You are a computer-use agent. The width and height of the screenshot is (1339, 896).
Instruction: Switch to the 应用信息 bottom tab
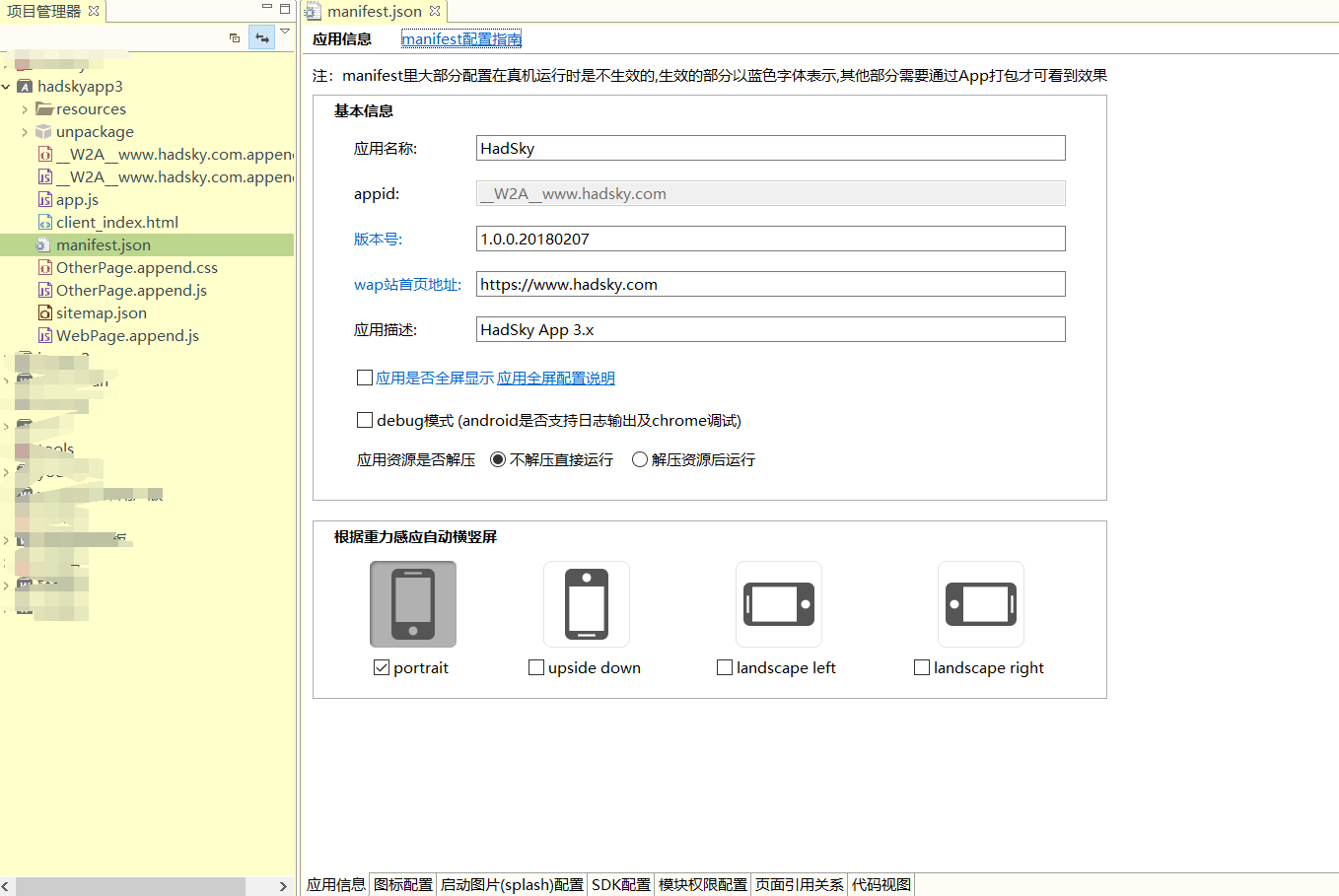tap(336, 885)
